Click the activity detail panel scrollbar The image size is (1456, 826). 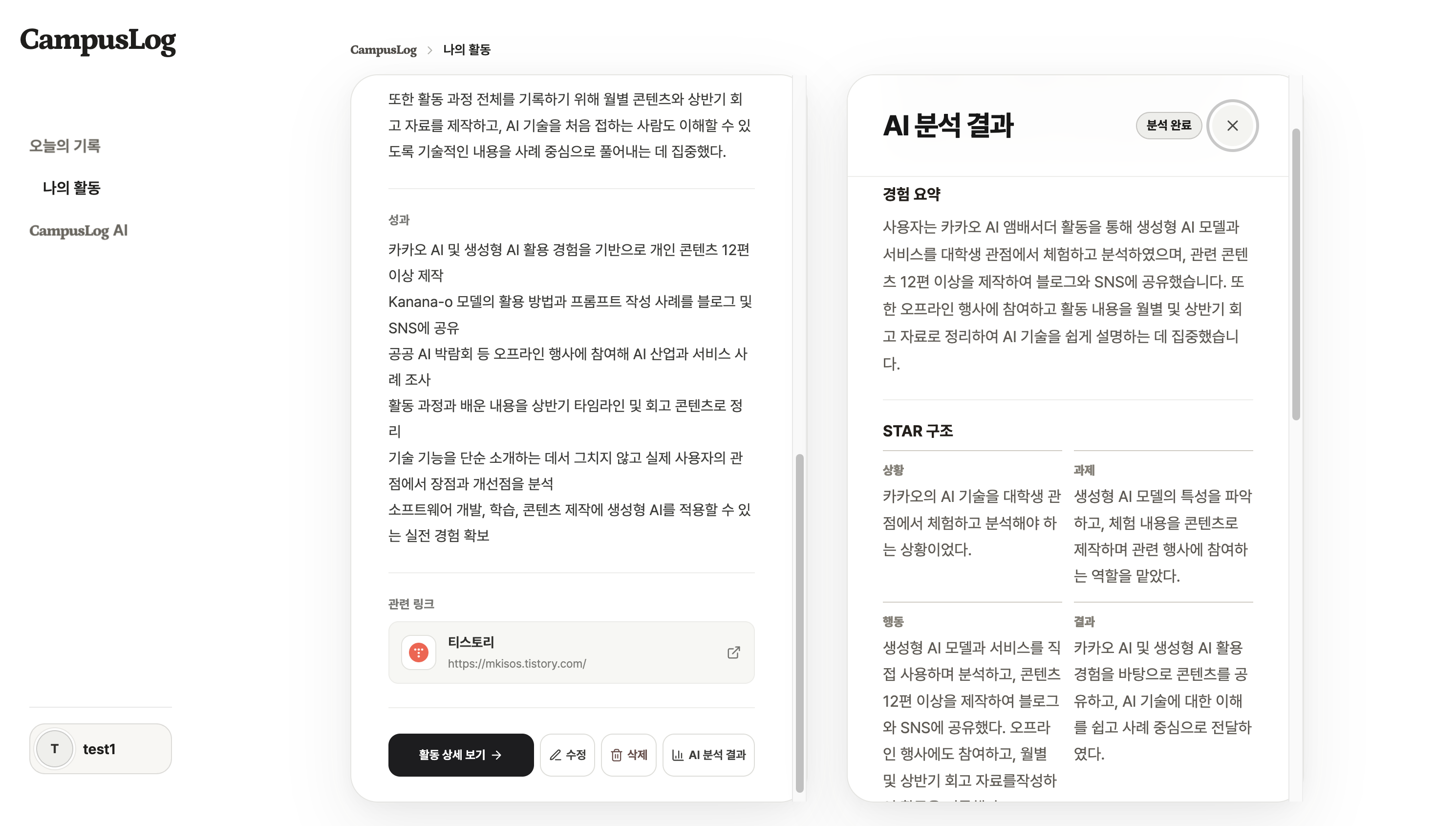click(x=799, y=623)
